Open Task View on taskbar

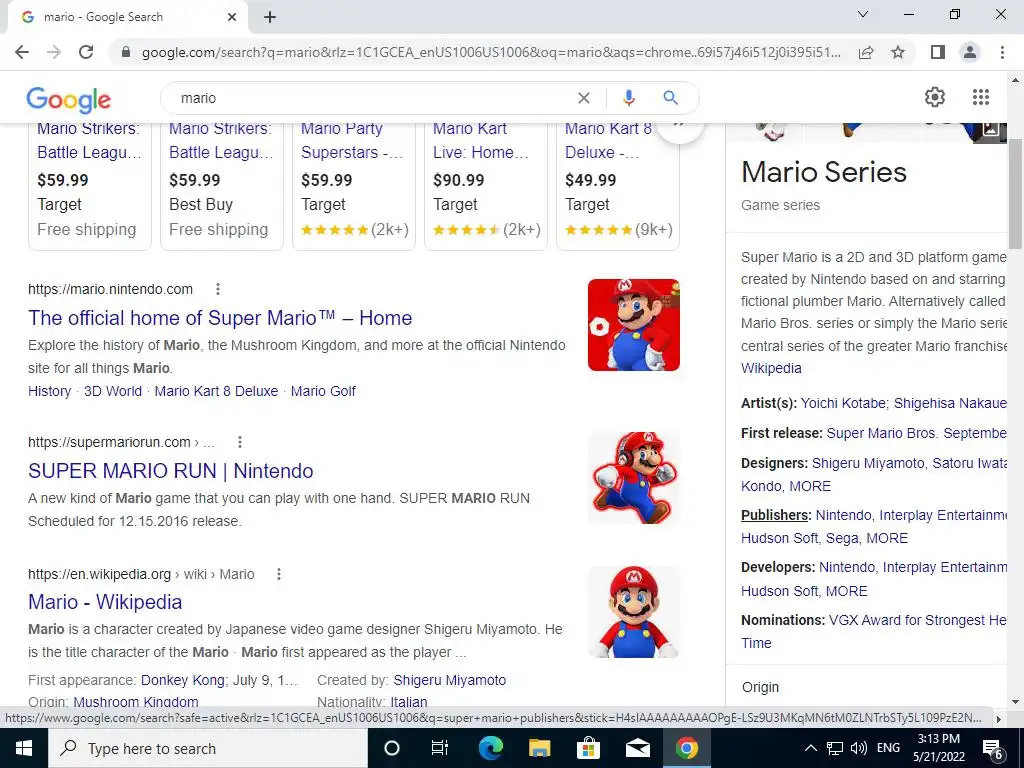pos(440,748)
